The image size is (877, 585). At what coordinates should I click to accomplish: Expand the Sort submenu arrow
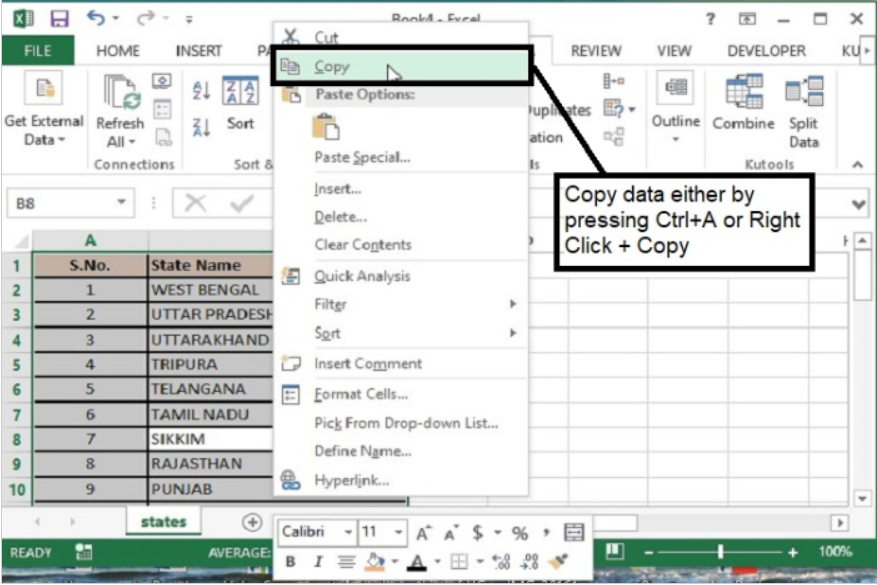[513, 333]
